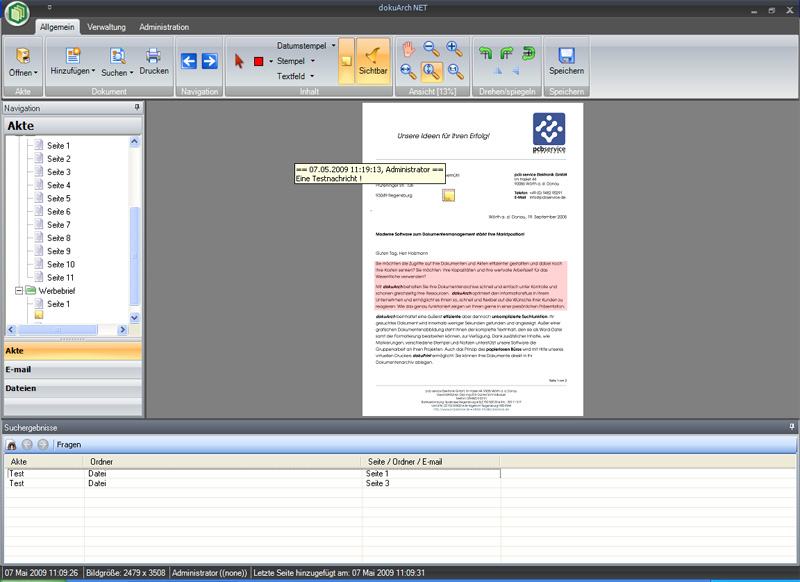Collapse the Werbebrief tree folder
This screenshot has height=582, width=800.
pyautogui.click(x=19, y=291)
